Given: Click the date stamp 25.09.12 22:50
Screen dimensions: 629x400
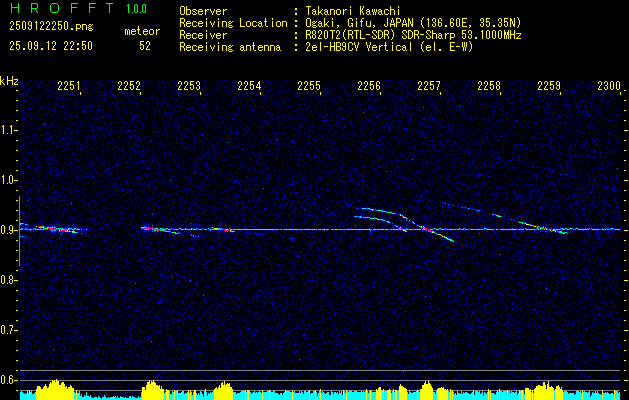Looking at the screenshot, I should click(51, 46).
